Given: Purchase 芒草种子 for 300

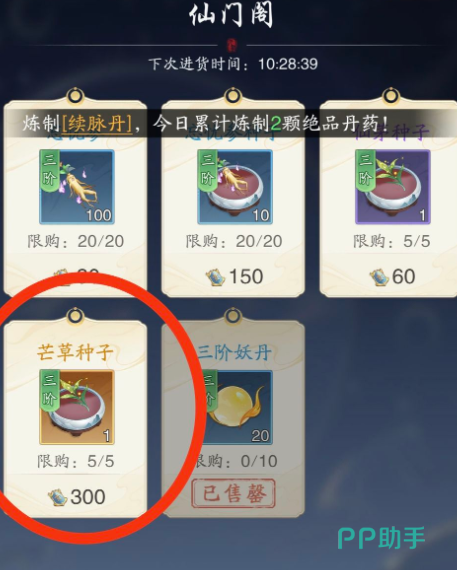Looking at the screenshot, I should (x=77, y=497).
